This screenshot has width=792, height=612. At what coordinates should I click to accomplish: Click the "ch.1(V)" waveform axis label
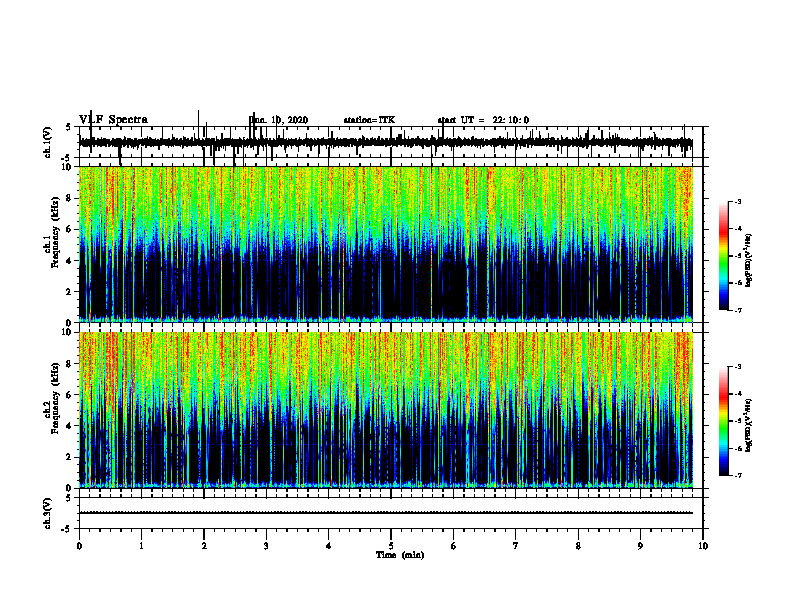tap(48, 142)
